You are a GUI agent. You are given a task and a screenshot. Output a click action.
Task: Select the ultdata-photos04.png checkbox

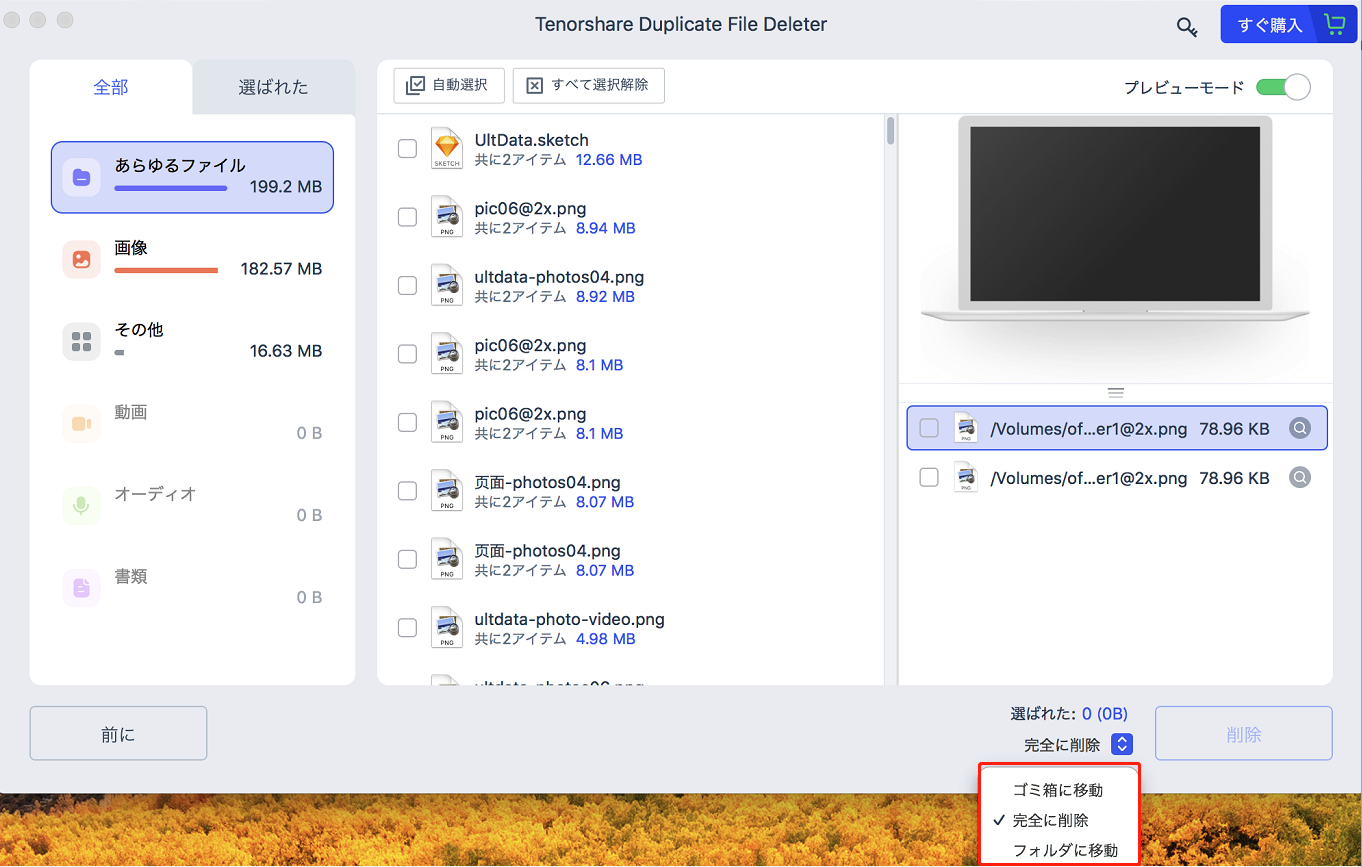pos(407,286)
